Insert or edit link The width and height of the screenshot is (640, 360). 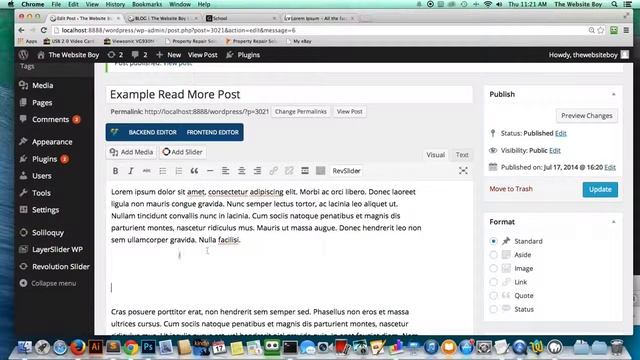click(x=273, y=171)
